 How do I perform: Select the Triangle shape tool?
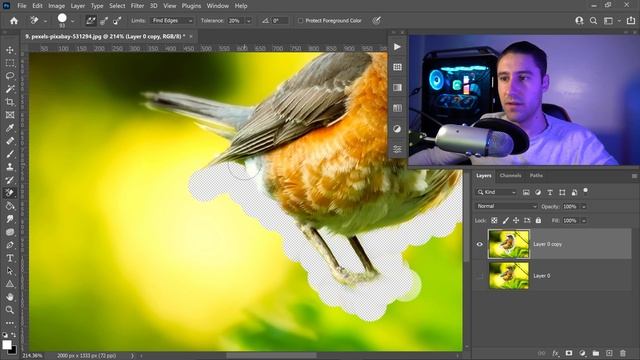tap(10, 284)
